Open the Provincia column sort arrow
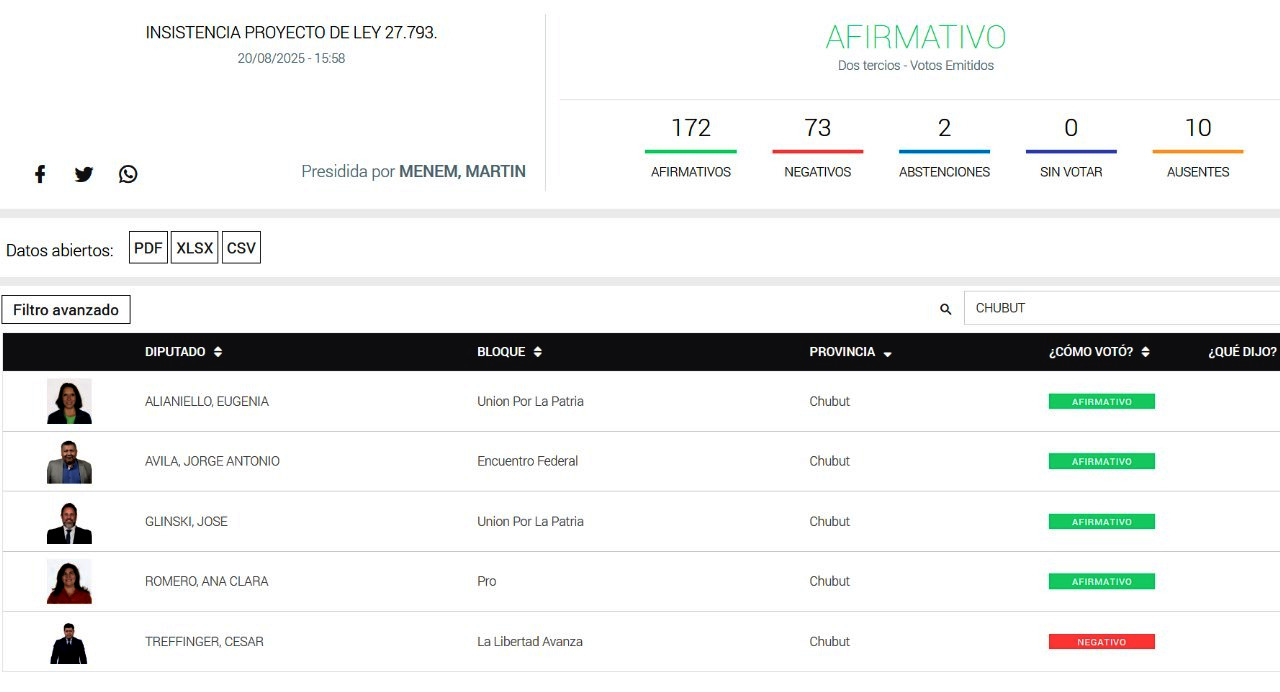 coord(887,353)
